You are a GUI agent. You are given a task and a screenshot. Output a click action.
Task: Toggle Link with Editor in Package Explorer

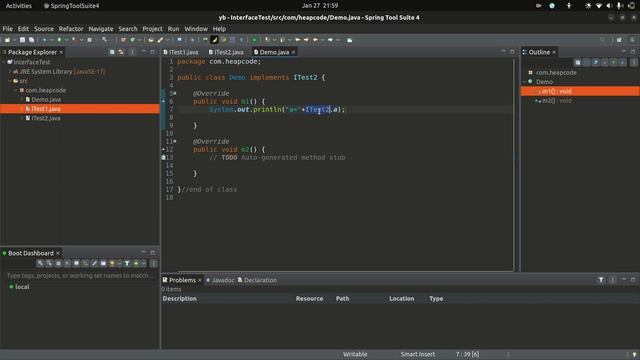(x=121, y=52)
